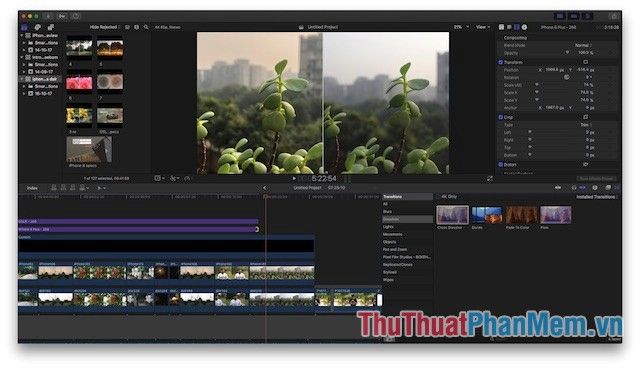Click the Save Effects Preset button
The image size is (640, 369).
coord(596,178)
